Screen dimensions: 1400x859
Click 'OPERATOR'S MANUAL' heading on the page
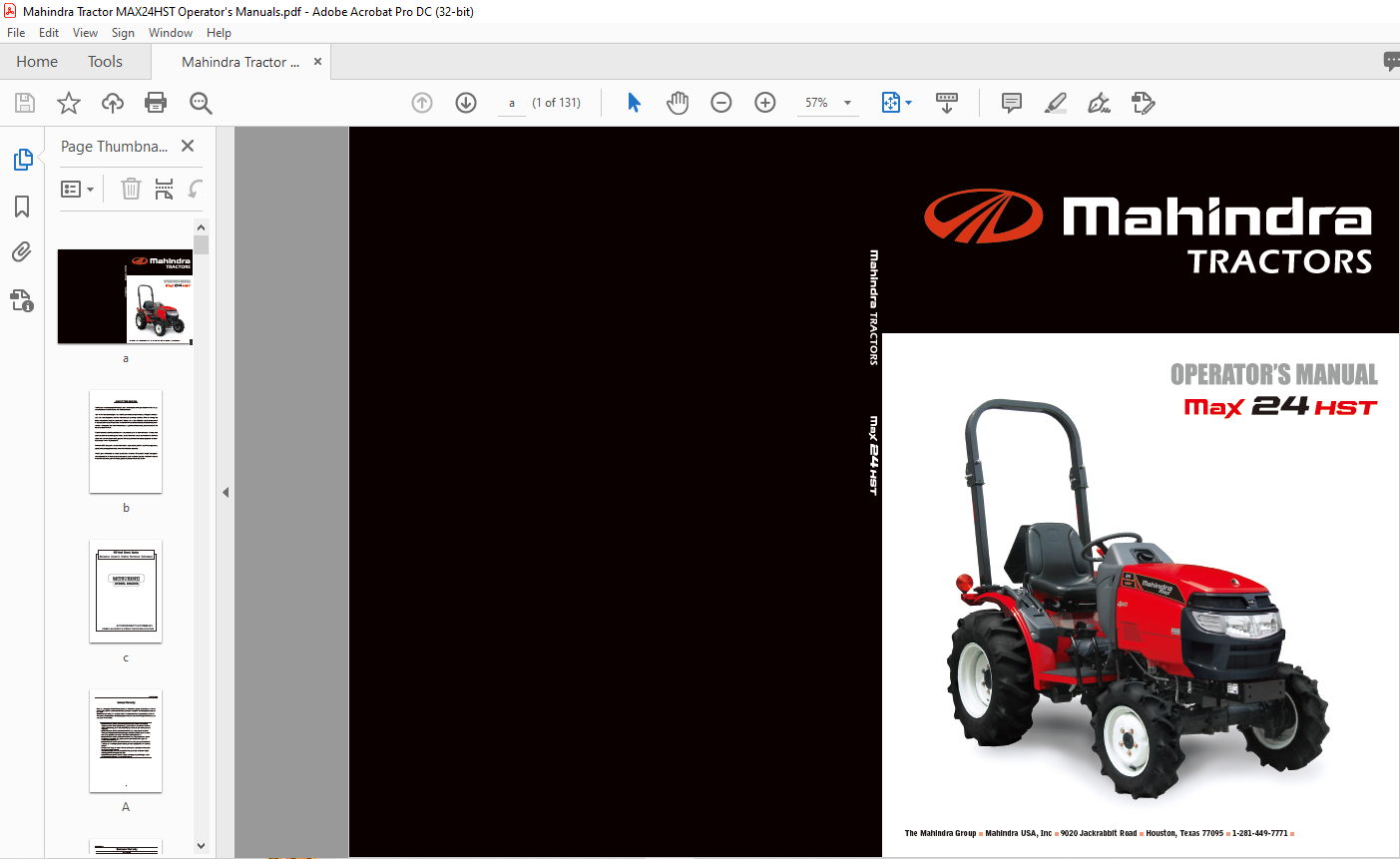(1274, 375)
